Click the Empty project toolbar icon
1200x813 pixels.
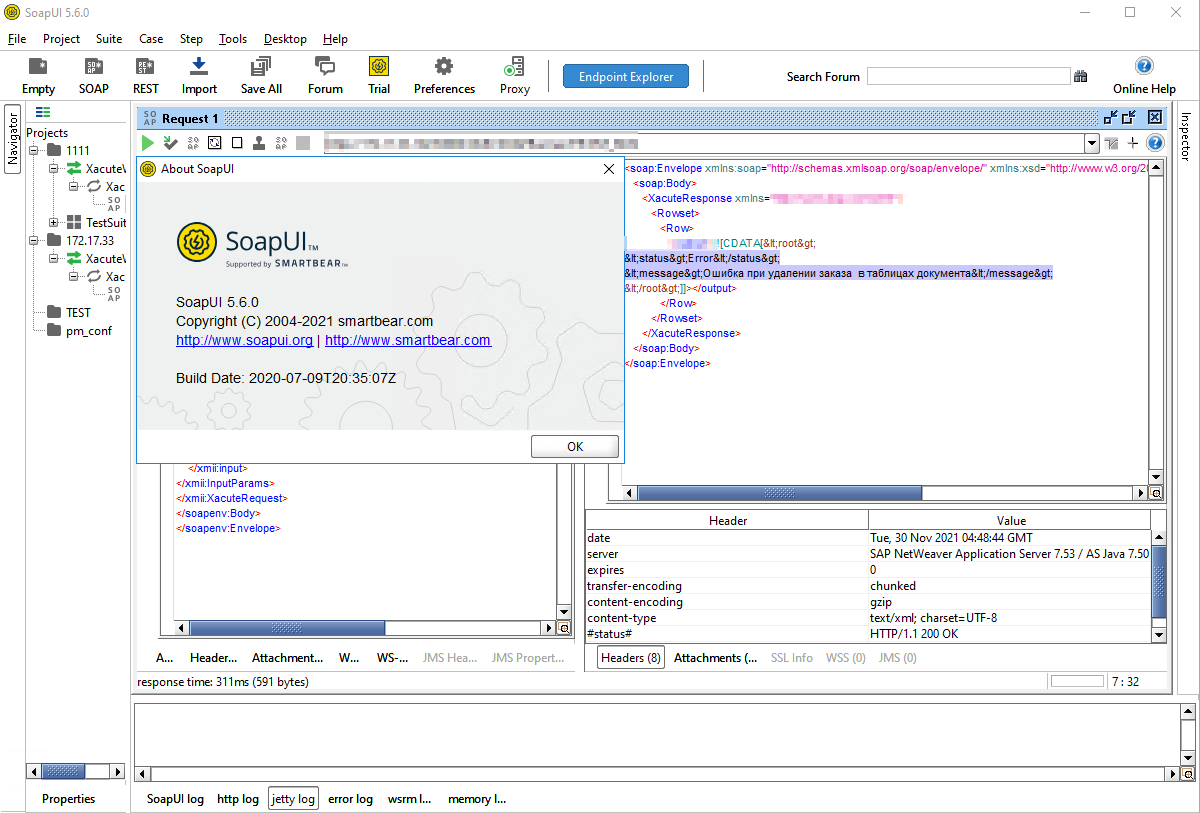click(x=38, y=67)
